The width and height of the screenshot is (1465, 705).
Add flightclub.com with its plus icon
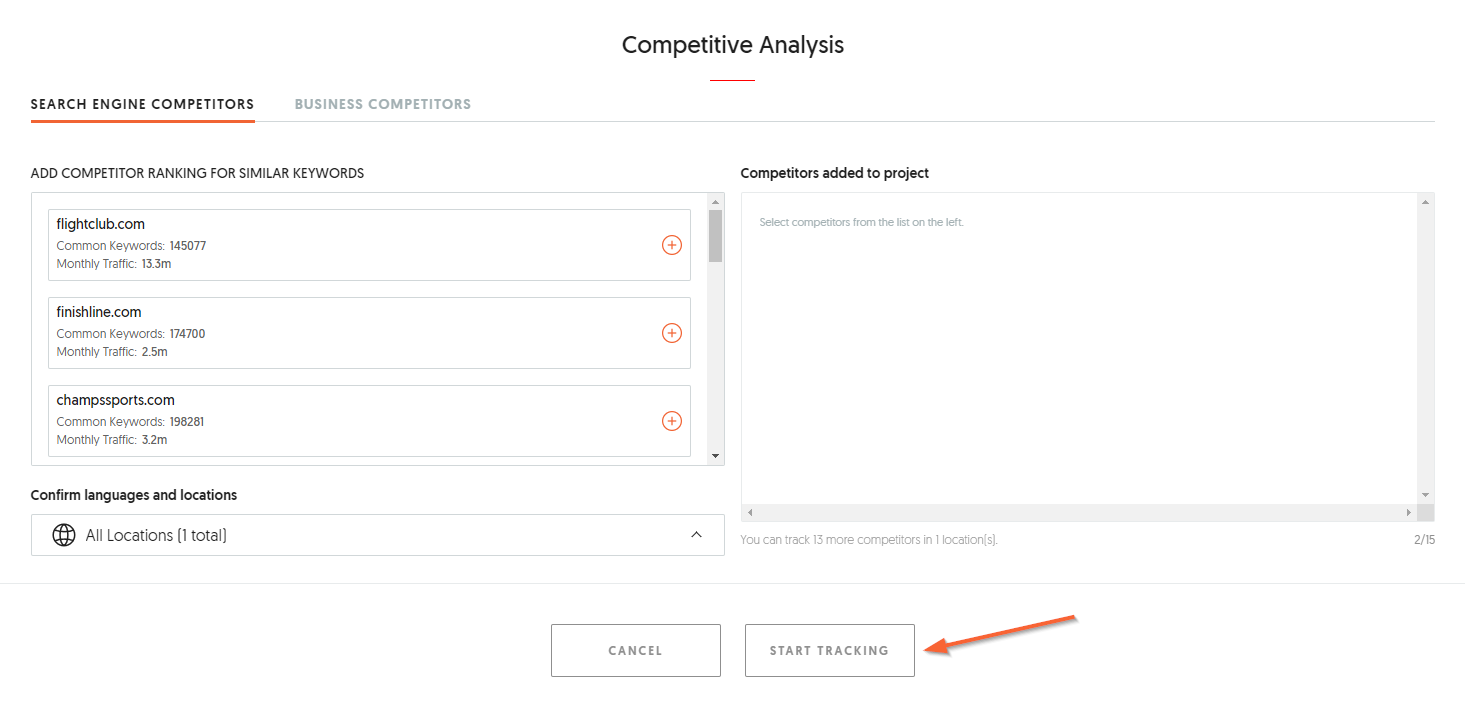[x=672, y=245]
